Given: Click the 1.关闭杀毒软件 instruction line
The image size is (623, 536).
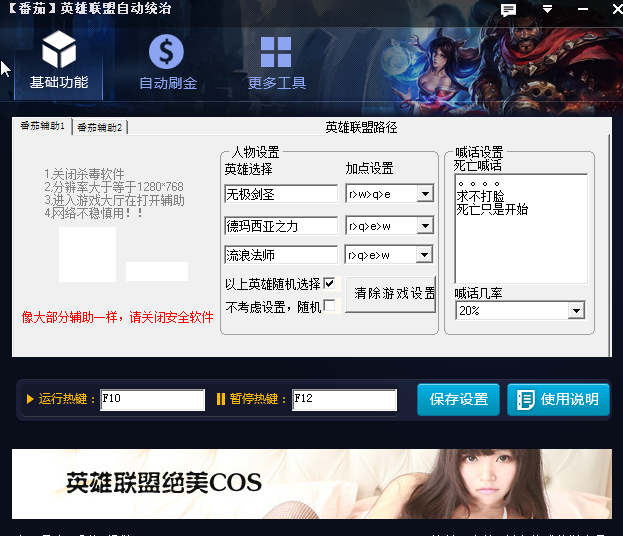Looking at the screenshot, I should click(x=84, y=174).
